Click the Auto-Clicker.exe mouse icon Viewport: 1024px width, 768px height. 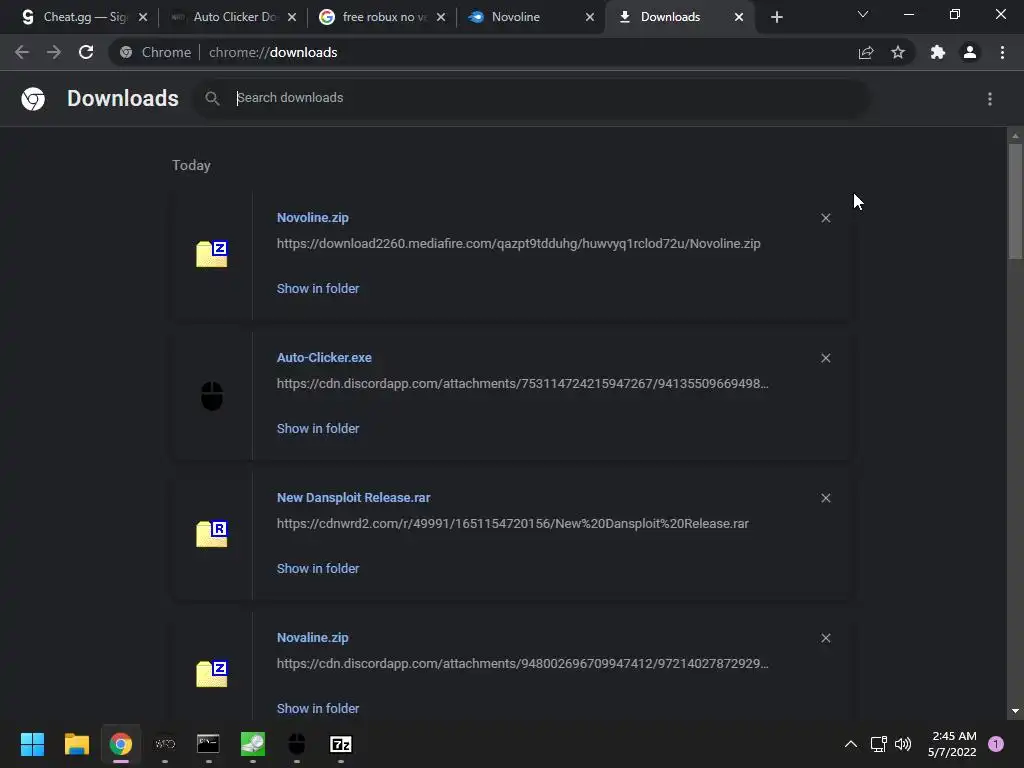point(212,396)
